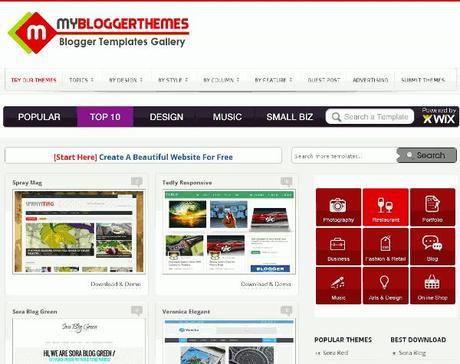Open the Spray Mag title link
Image resolution: width=460 pixels, height=364 pixels.
27,183
